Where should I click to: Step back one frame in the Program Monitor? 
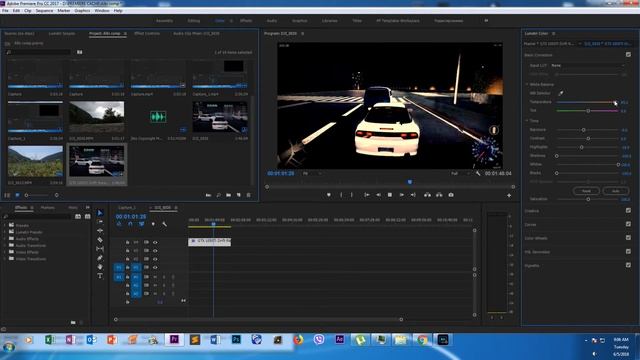378,195
